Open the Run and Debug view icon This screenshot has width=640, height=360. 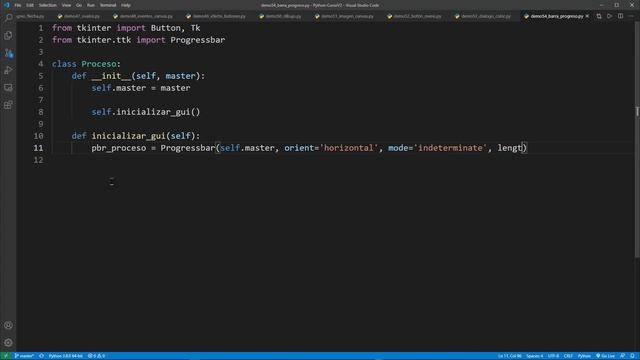pos(8,70)
